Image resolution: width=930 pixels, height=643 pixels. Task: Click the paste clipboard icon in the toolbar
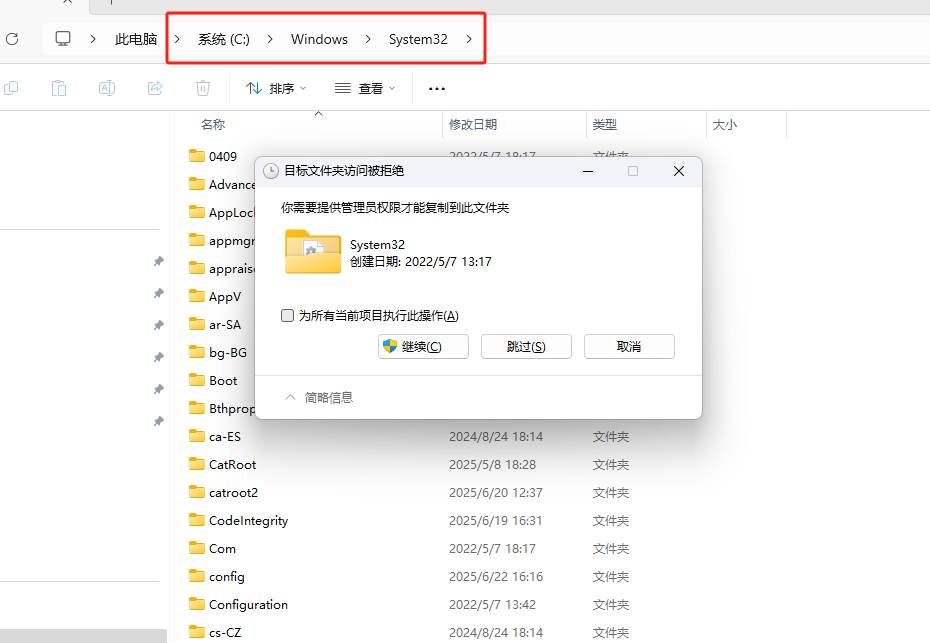coord(59,88)
